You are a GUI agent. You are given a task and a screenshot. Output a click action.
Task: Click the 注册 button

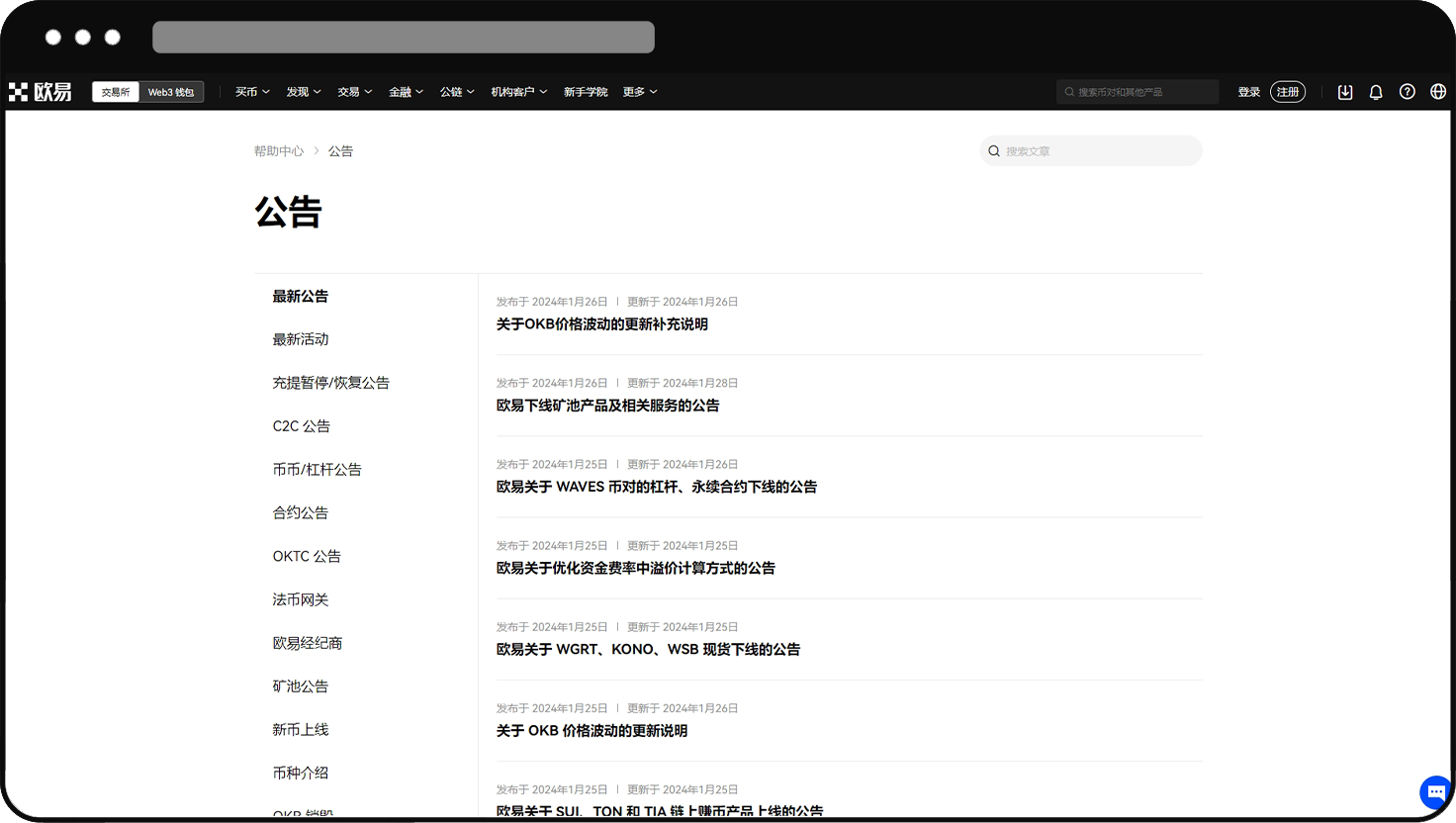point(1288,91)
